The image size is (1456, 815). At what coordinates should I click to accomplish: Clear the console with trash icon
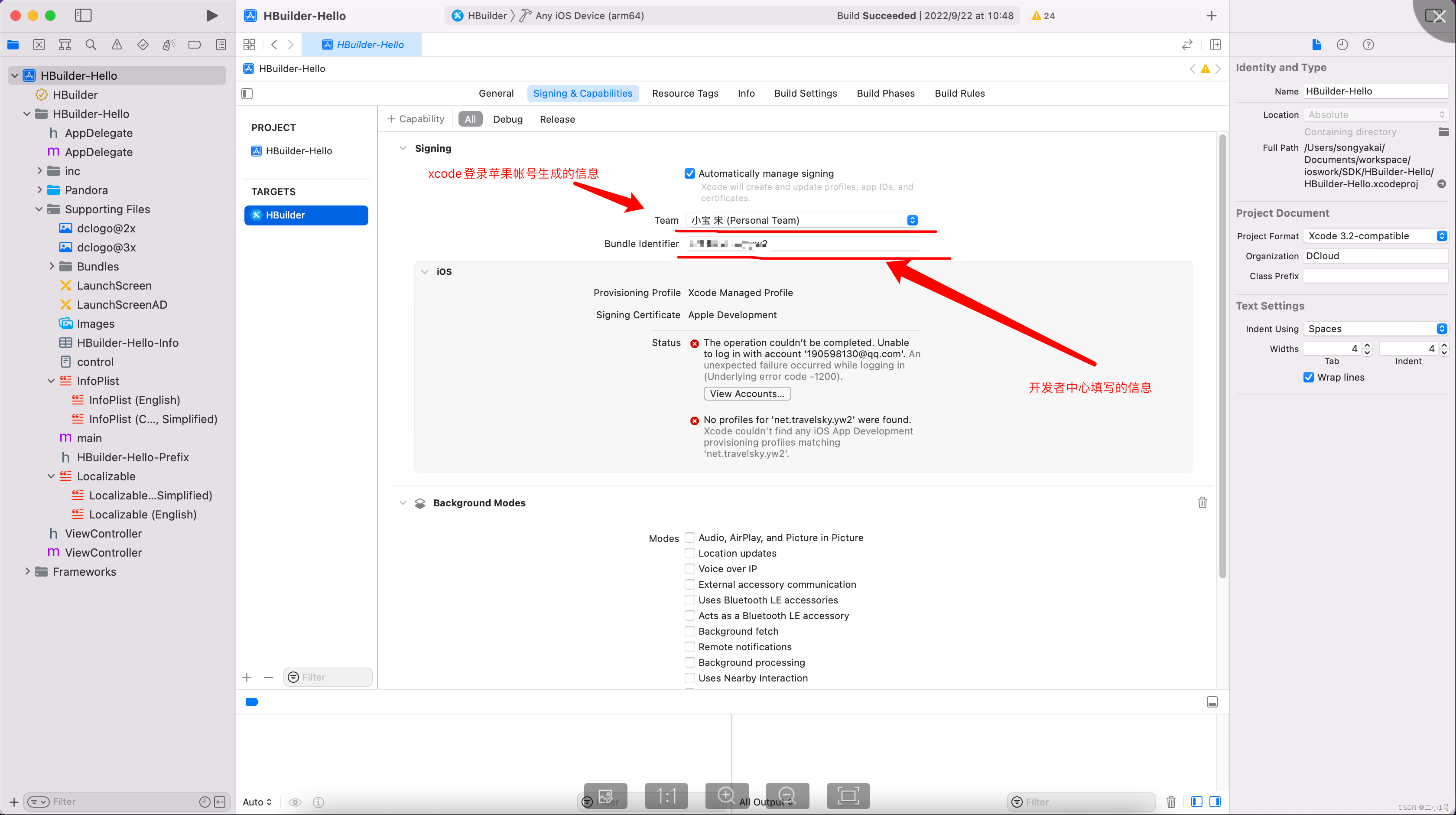point(1171,802)
